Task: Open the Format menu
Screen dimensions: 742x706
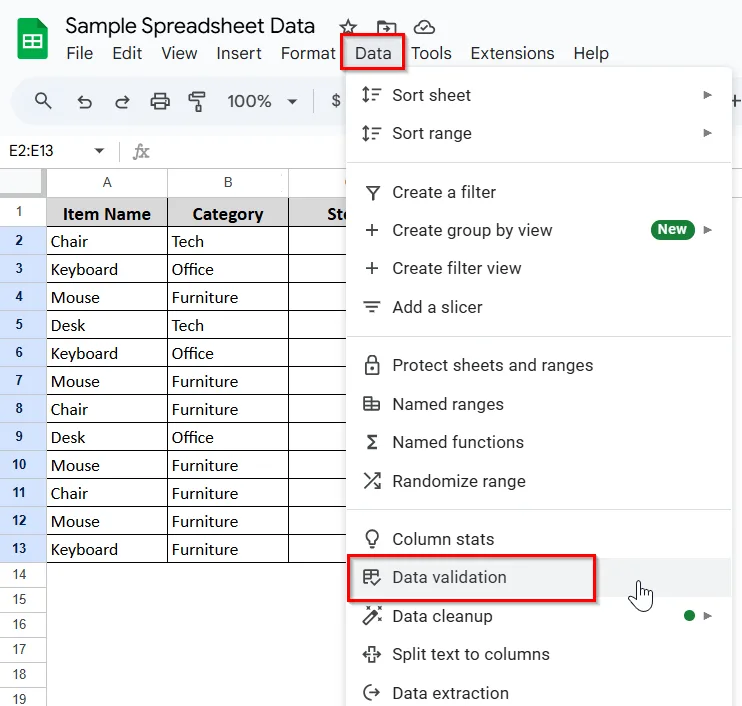Action: [308, 53]
